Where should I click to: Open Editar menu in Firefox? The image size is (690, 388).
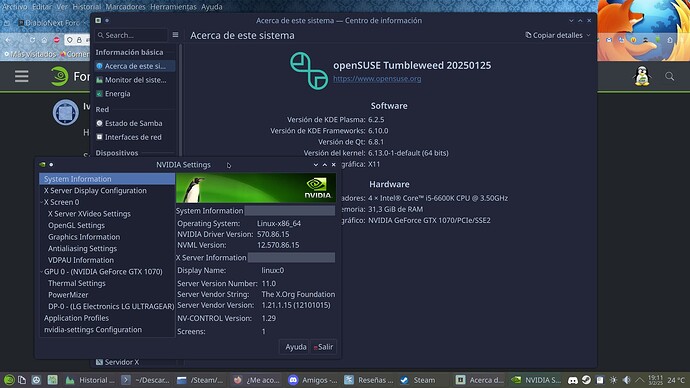click(42, 7)
